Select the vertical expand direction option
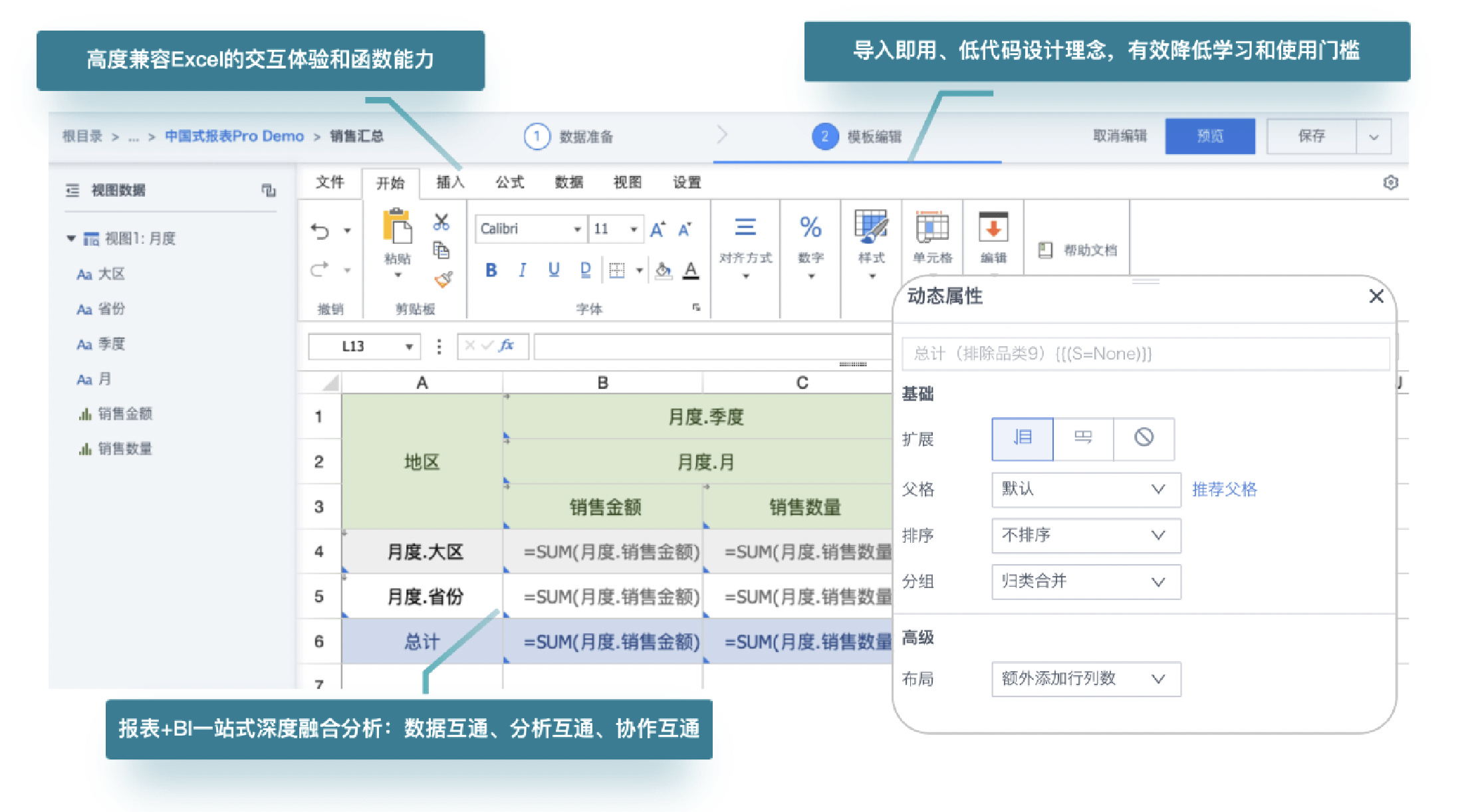 [1022, 439]
